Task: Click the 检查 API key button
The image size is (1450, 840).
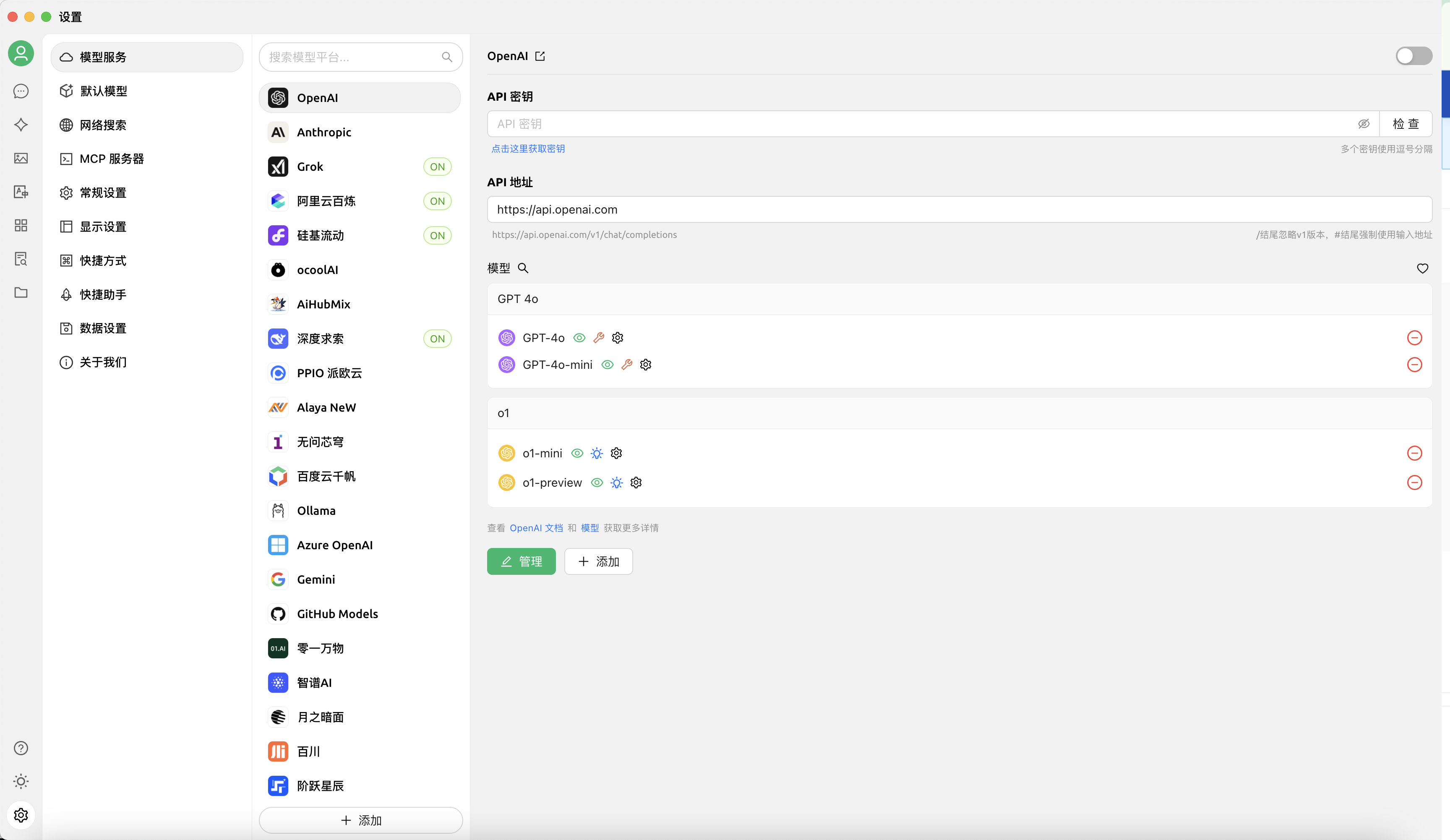Action: point(1406,124)
